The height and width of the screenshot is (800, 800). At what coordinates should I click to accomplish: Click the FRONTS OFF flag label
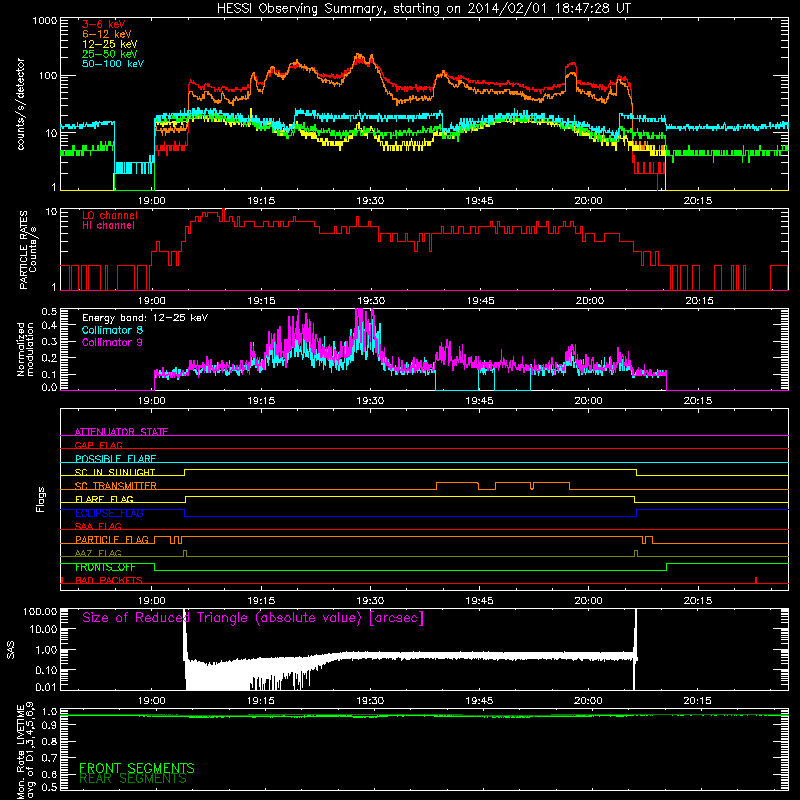coord(105,567)
